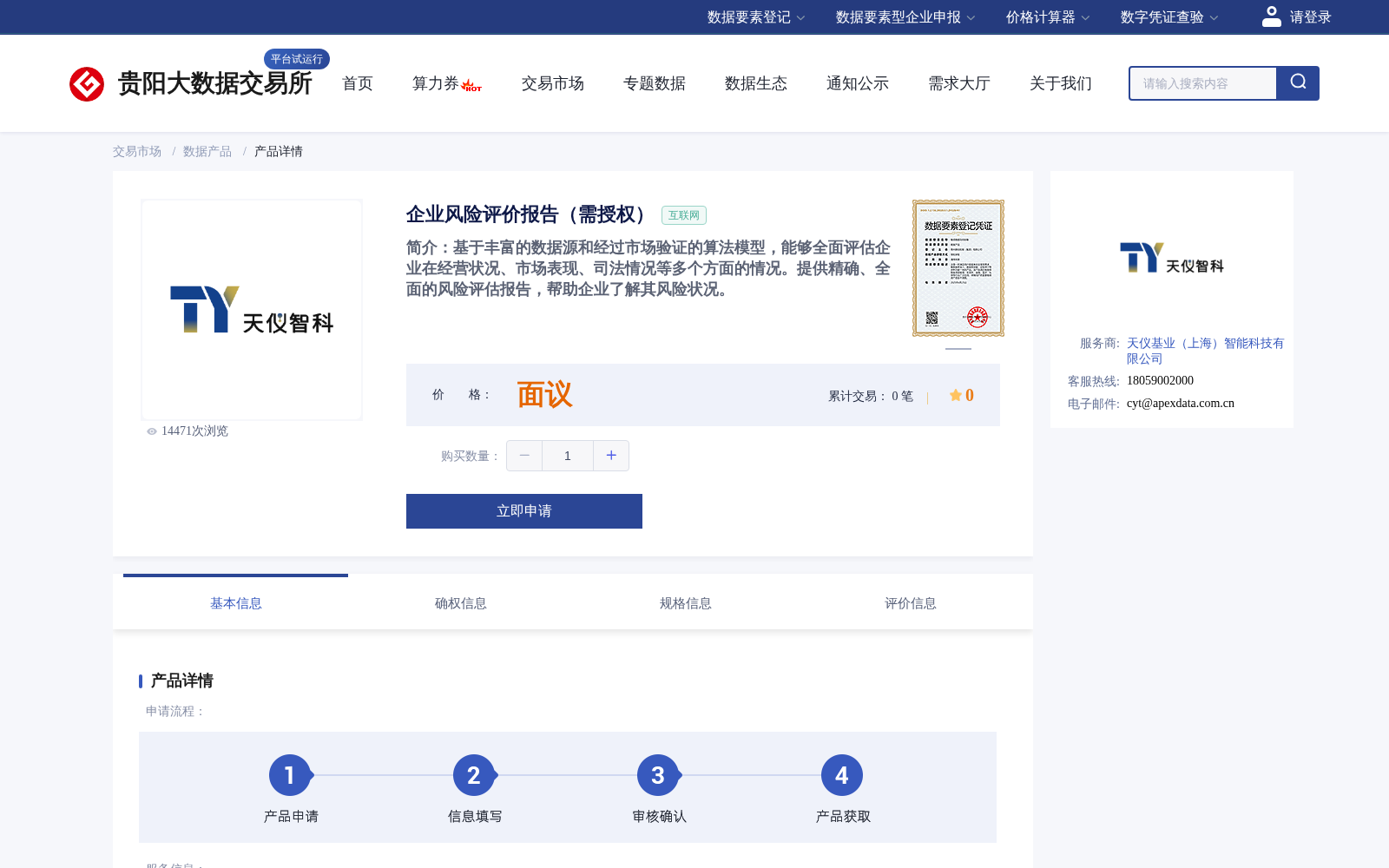Click the eye icon beside 14471次浏览
Viewport: 1389px width, 868px height.
pos(152,431)
